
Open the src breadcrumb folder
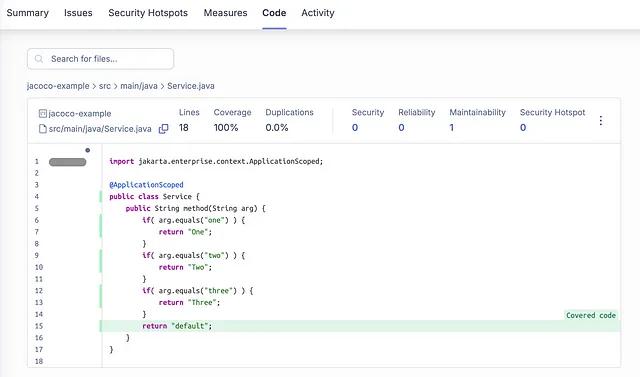104,86
